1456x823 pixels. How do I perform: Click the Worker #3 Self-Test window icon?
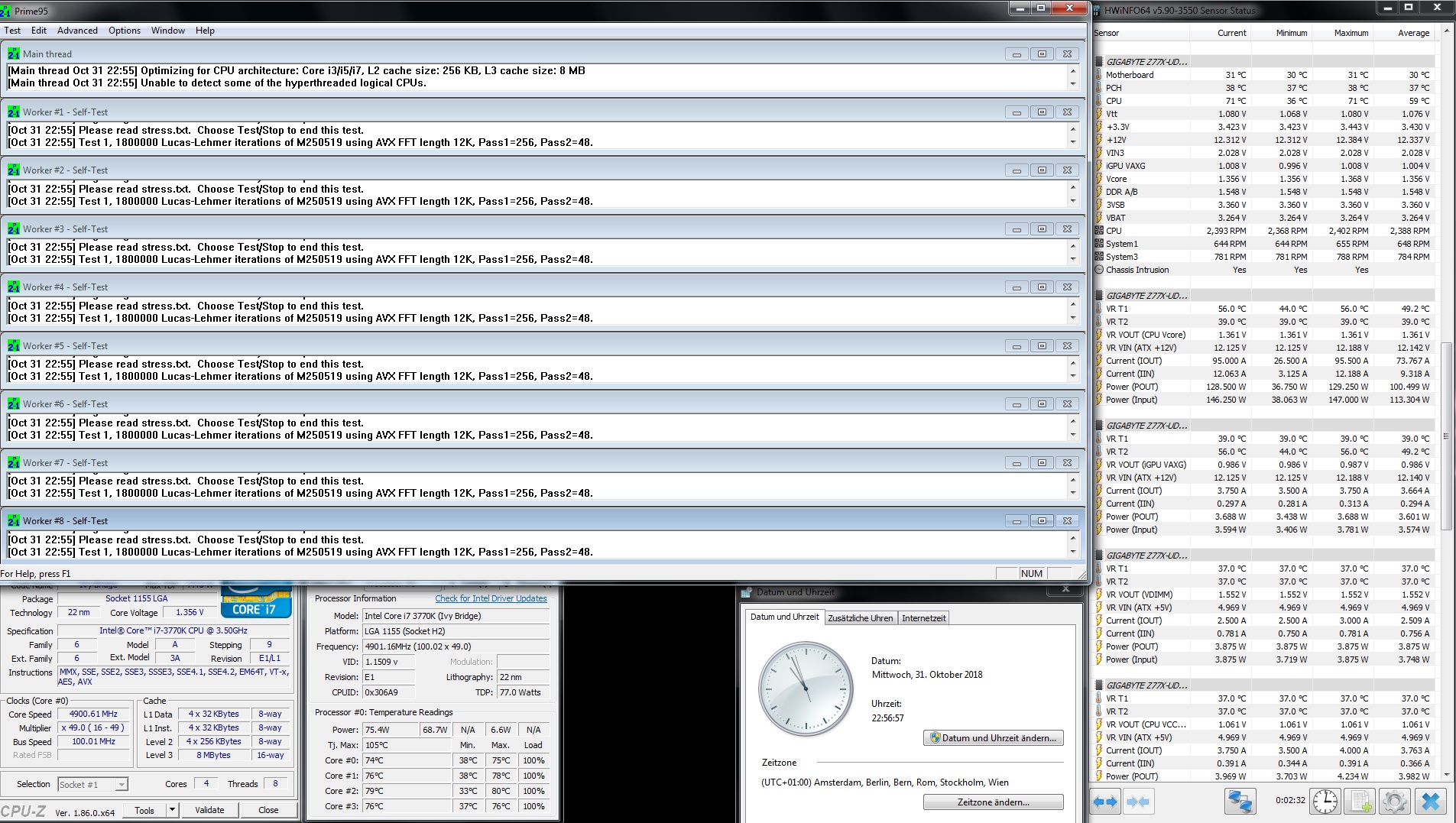[x=14, y=229]
